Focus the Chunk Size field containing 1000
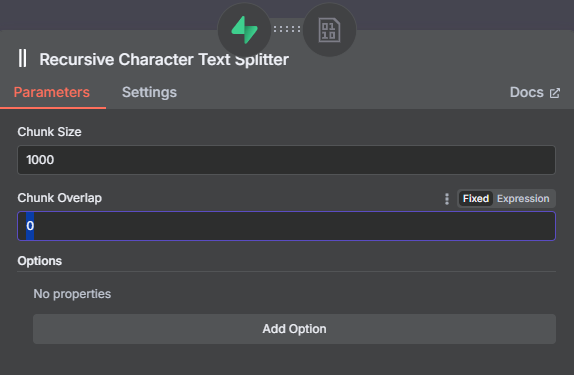 pyautogui.click(x=286, y=160)
